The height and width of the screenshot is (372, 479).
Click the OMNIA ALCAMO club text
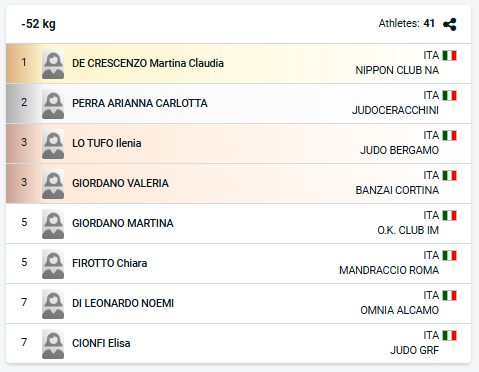(399, 310)
